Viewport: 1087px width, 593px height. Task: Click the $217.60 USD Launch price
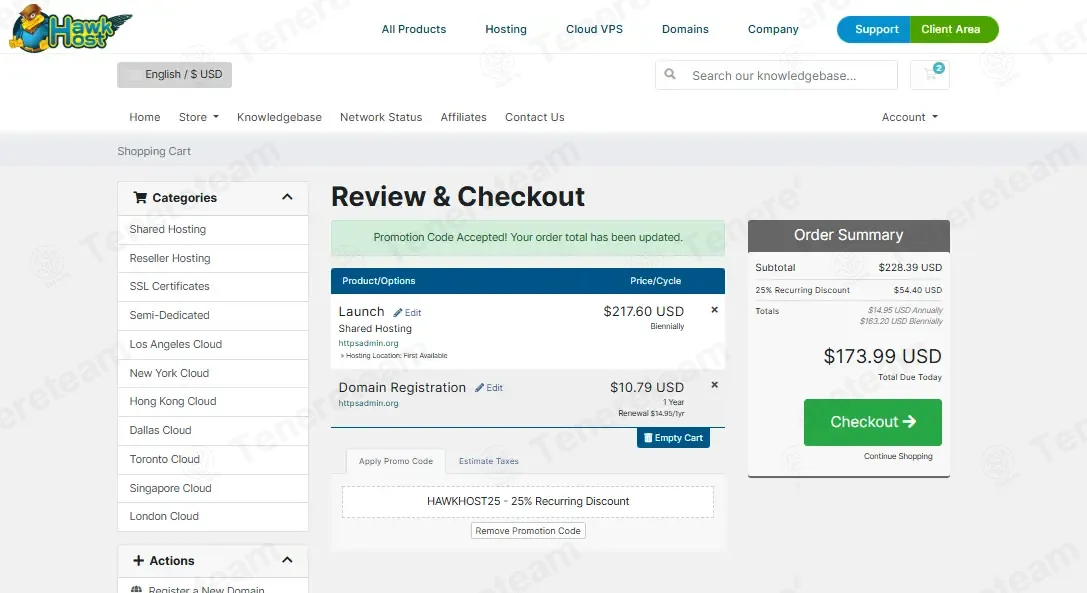(643, 311)
